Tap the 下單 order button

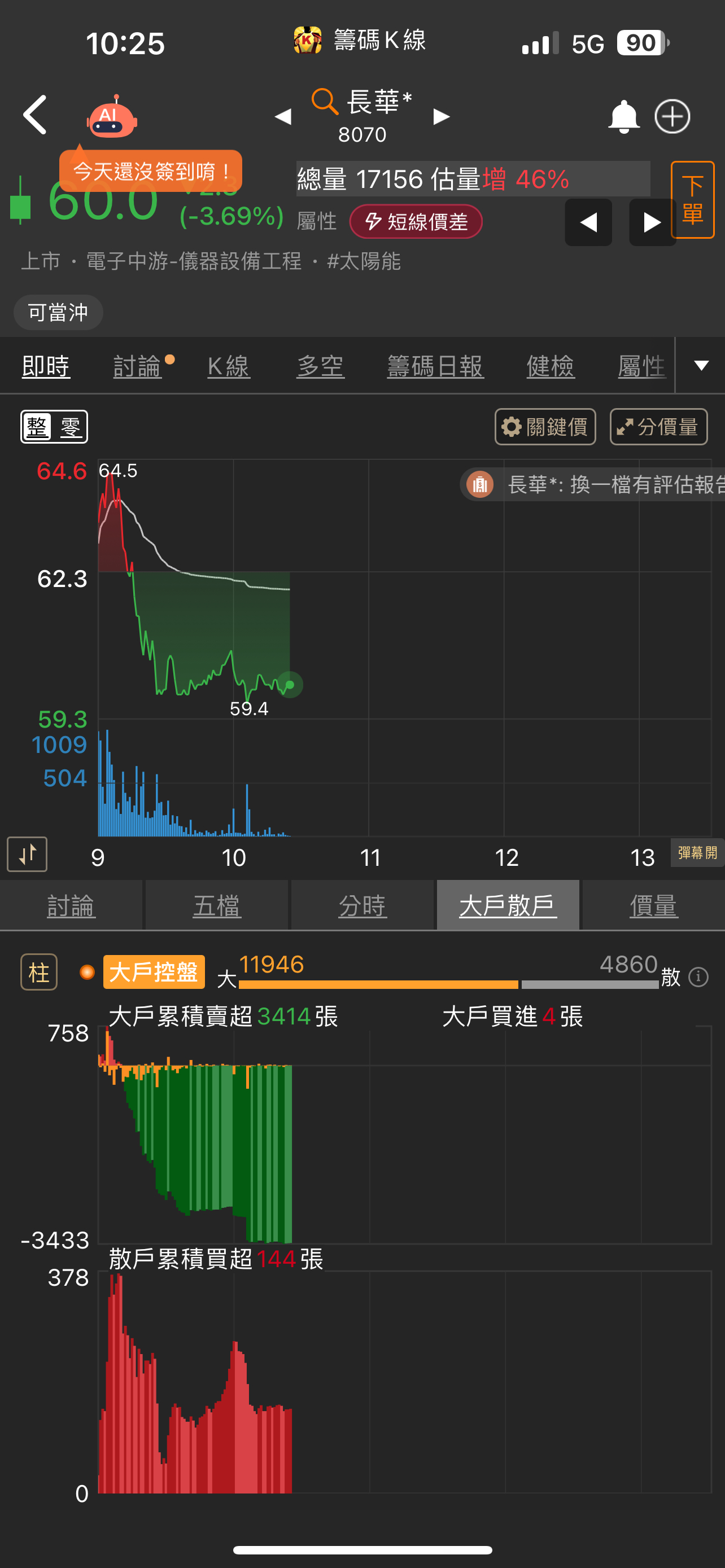point(692,200)
